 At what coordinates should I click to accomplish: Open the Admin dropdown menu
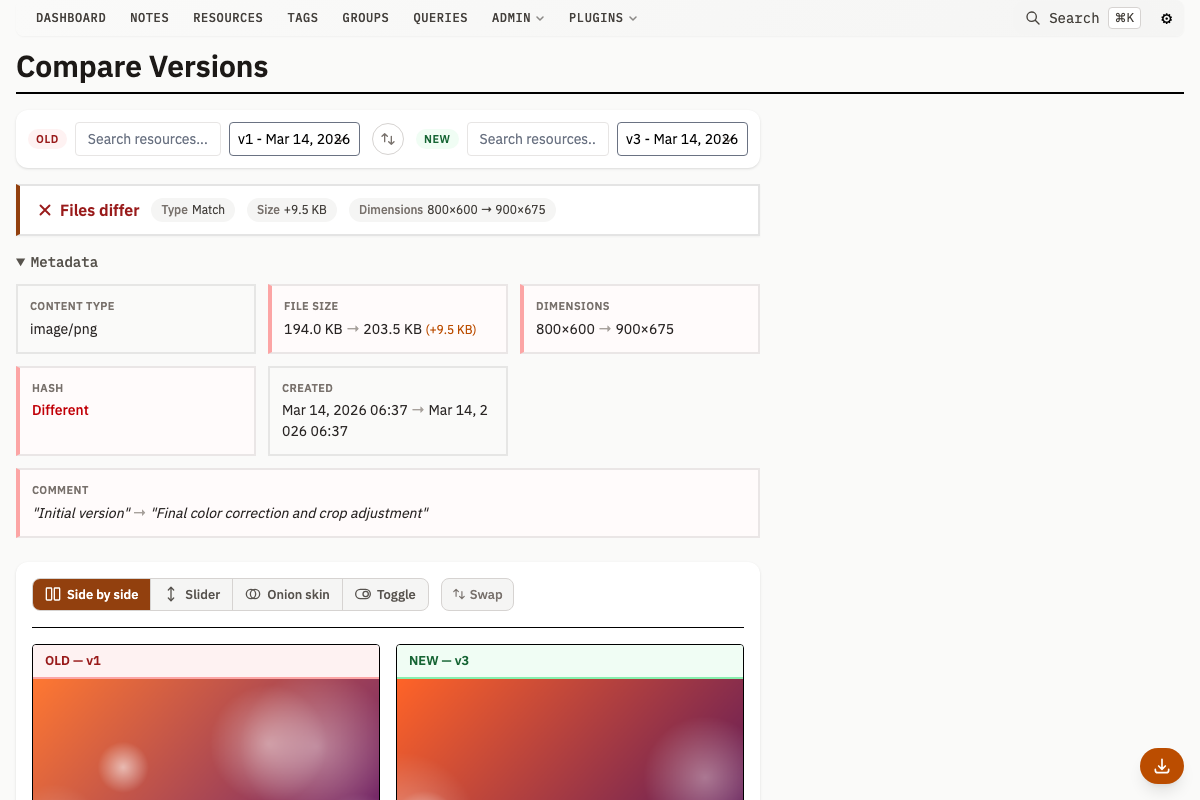pyautogui.click(x=517, y=17)
